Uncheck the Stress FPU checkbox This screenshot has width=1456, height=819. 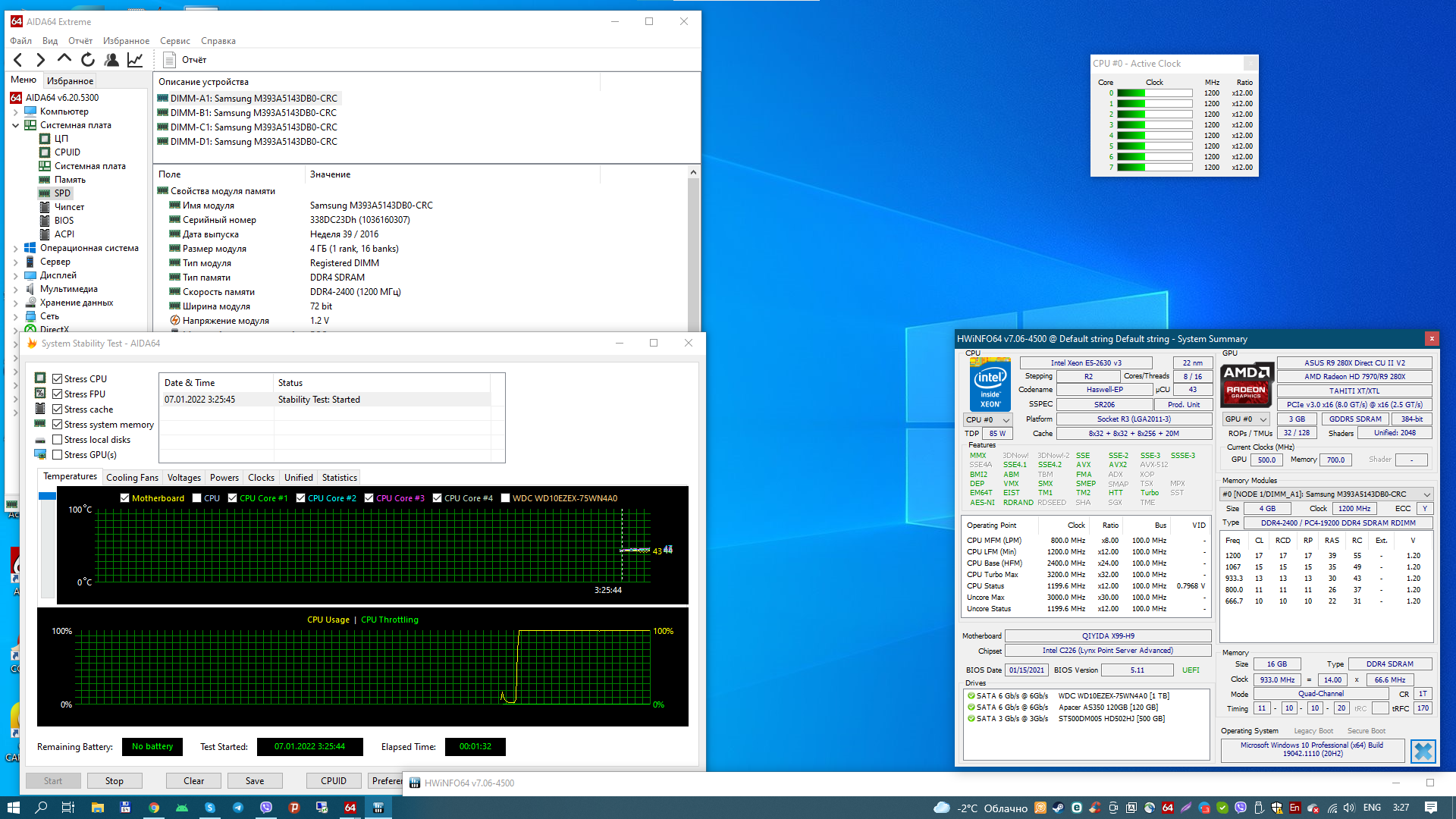[x=57, y=394]
